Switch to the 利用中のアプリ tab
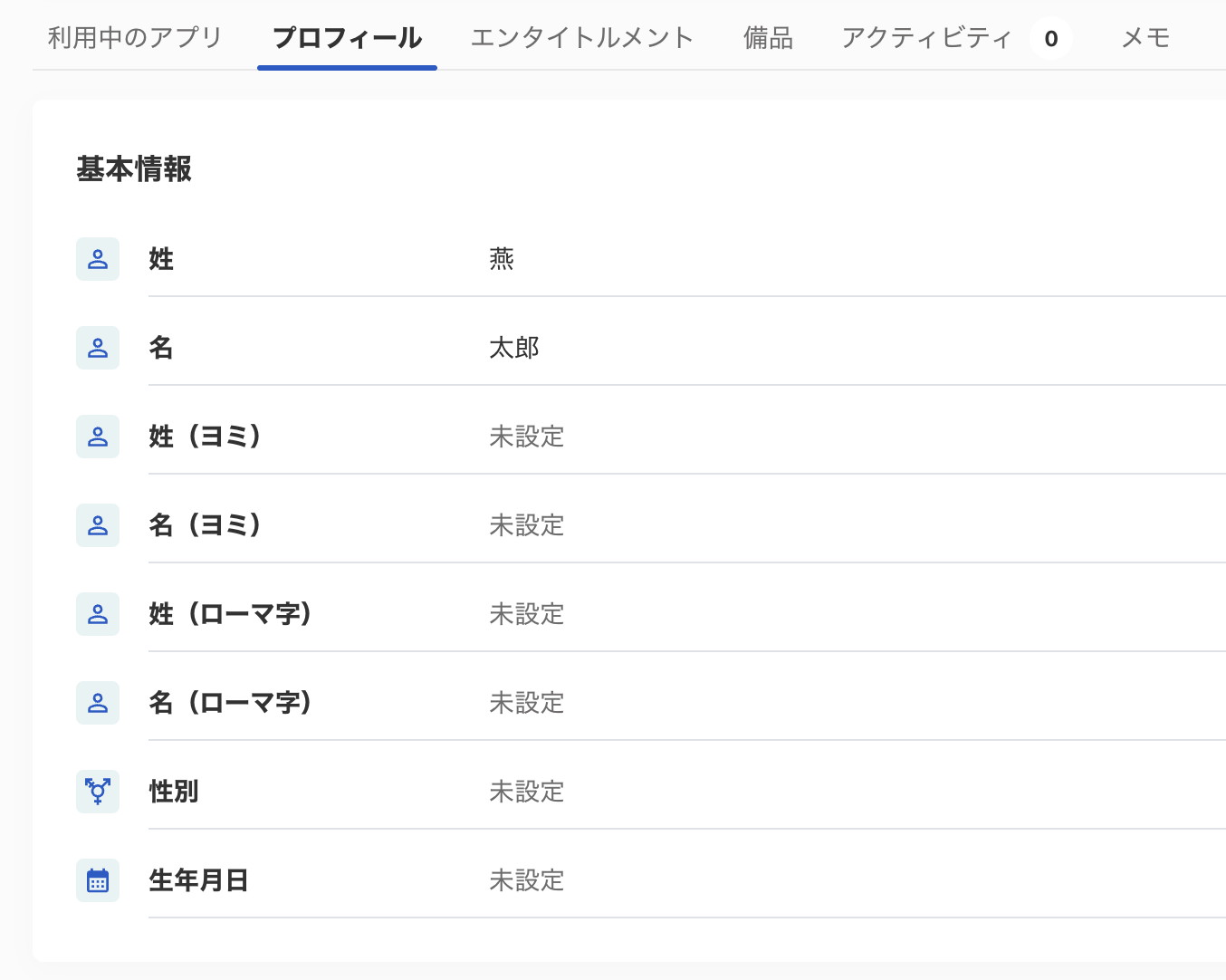Image resolution: width=1226 pixels, height=980 pixels. pos(135,38)
